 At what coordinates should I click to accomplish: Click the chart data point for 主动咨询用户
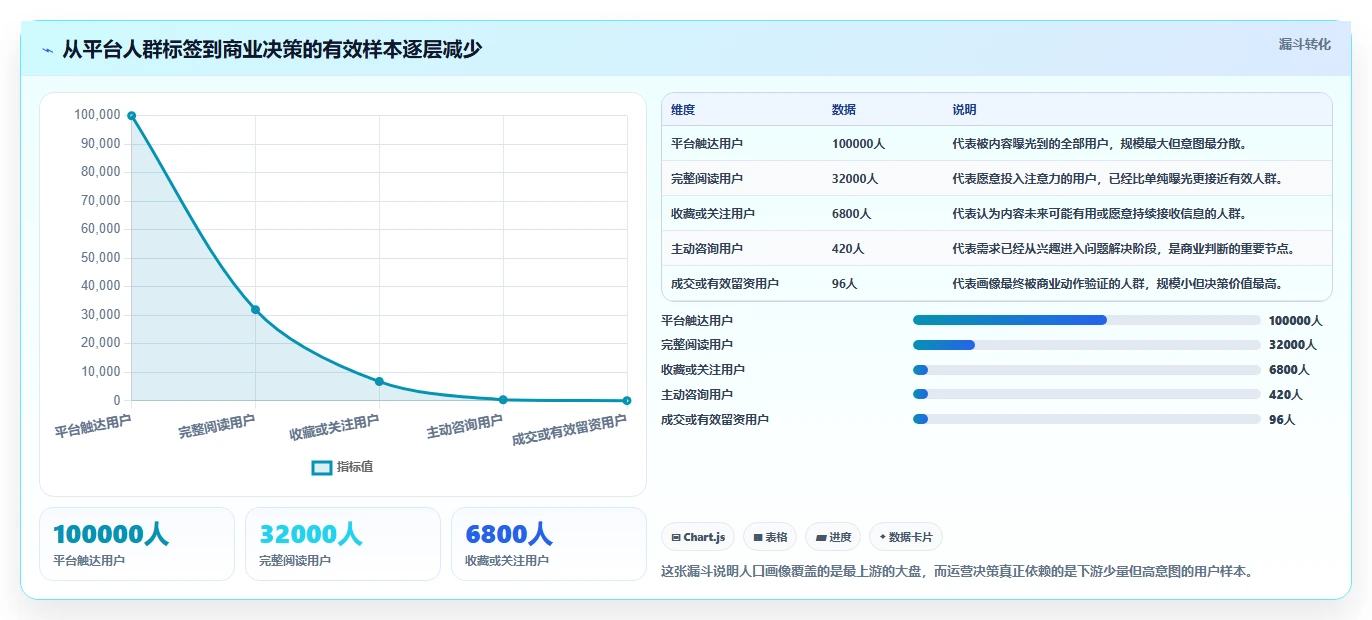coord(503,400)
